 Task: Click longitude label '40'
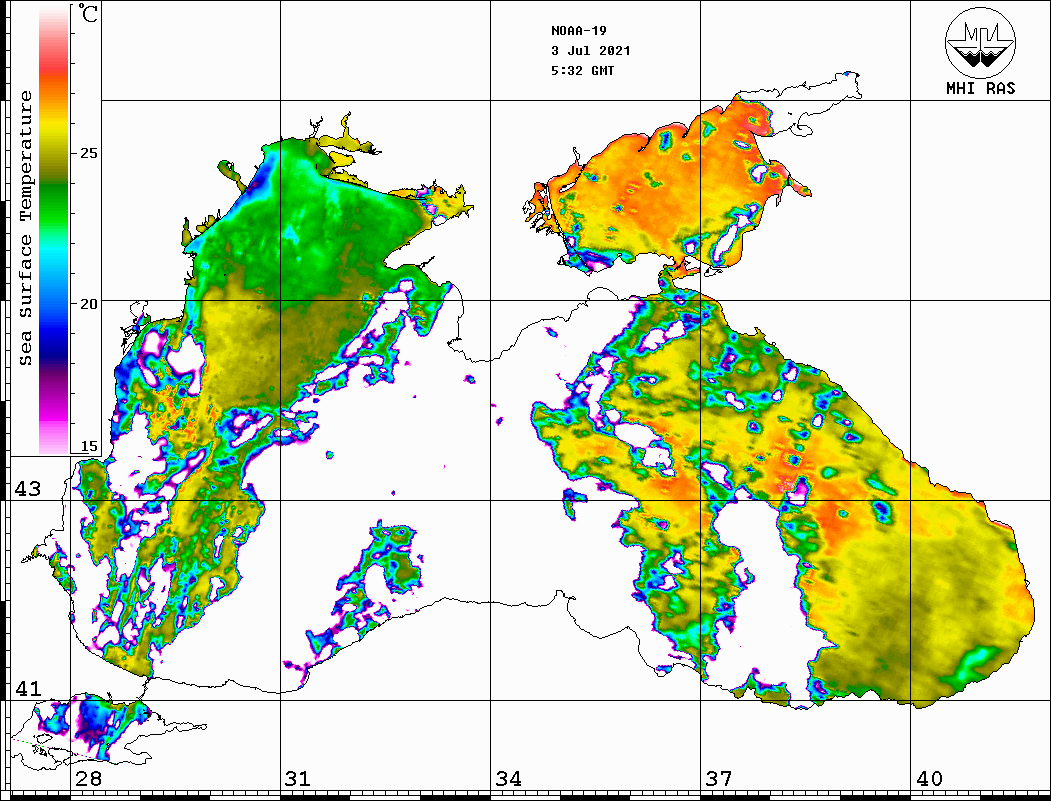(x=929, y=779)
